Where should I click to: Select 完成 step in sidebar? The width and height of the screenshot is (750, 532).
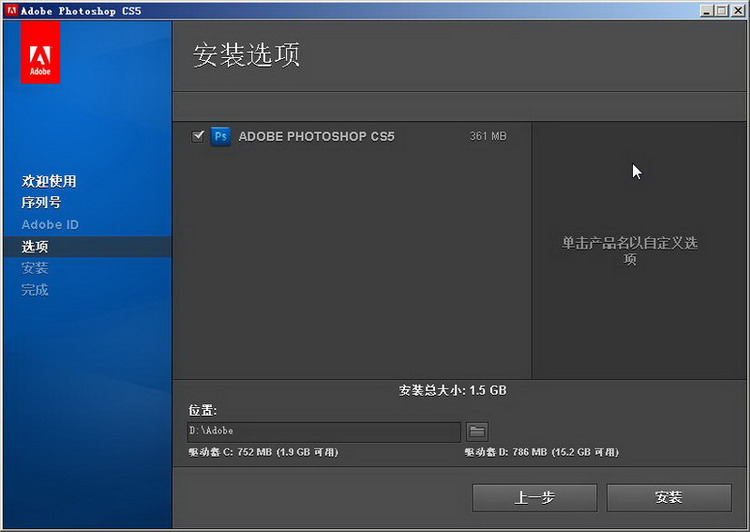pyautogui.click(x=35, y=289)
